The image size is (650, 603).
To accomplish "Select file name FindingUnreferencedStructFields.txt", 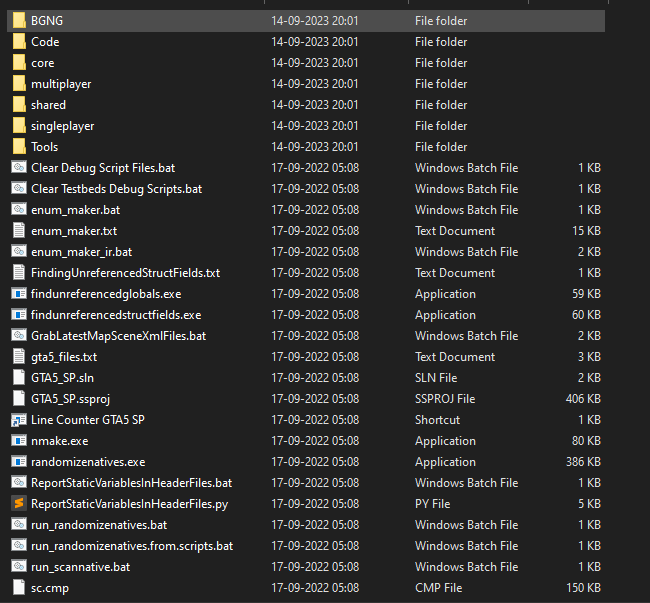I will (126, 273).
